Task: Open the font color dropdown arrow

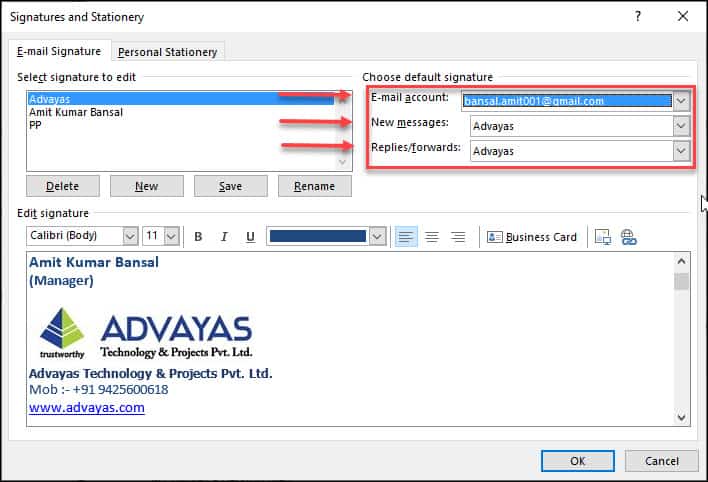Action: (x=377, y=236)
